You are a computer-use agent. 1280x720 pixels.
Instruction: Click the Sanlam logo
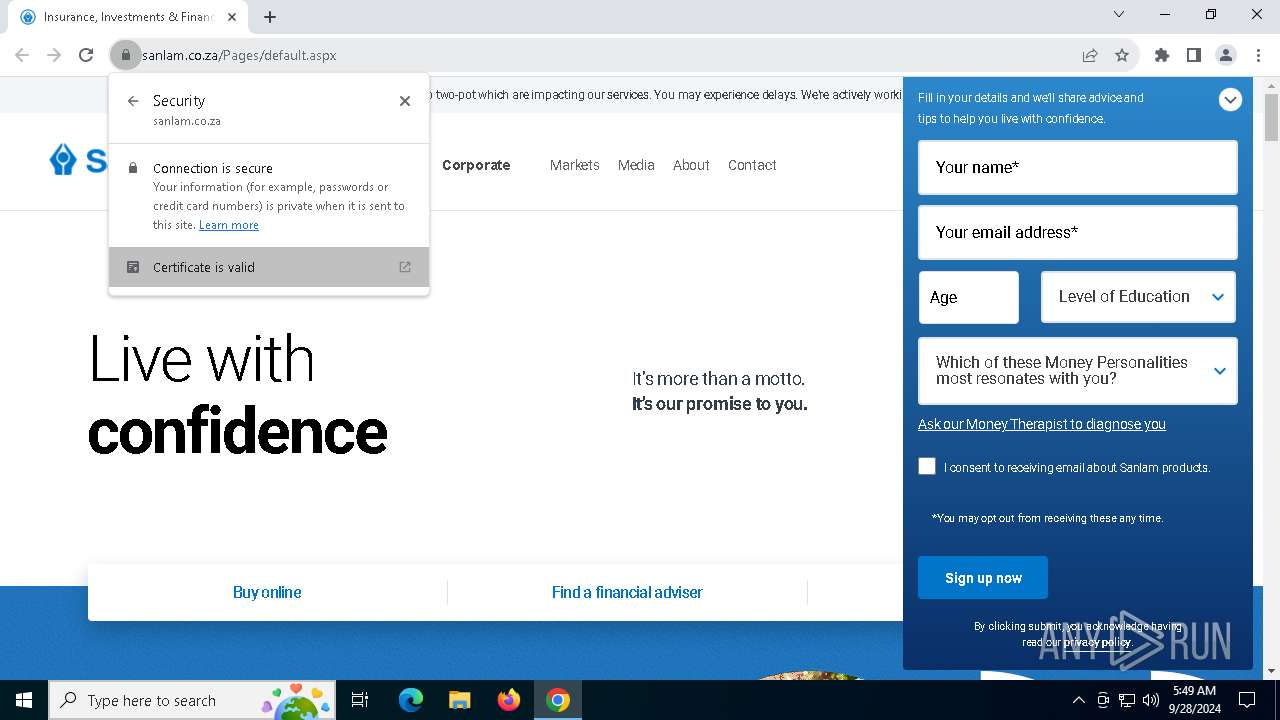point(78,160)
